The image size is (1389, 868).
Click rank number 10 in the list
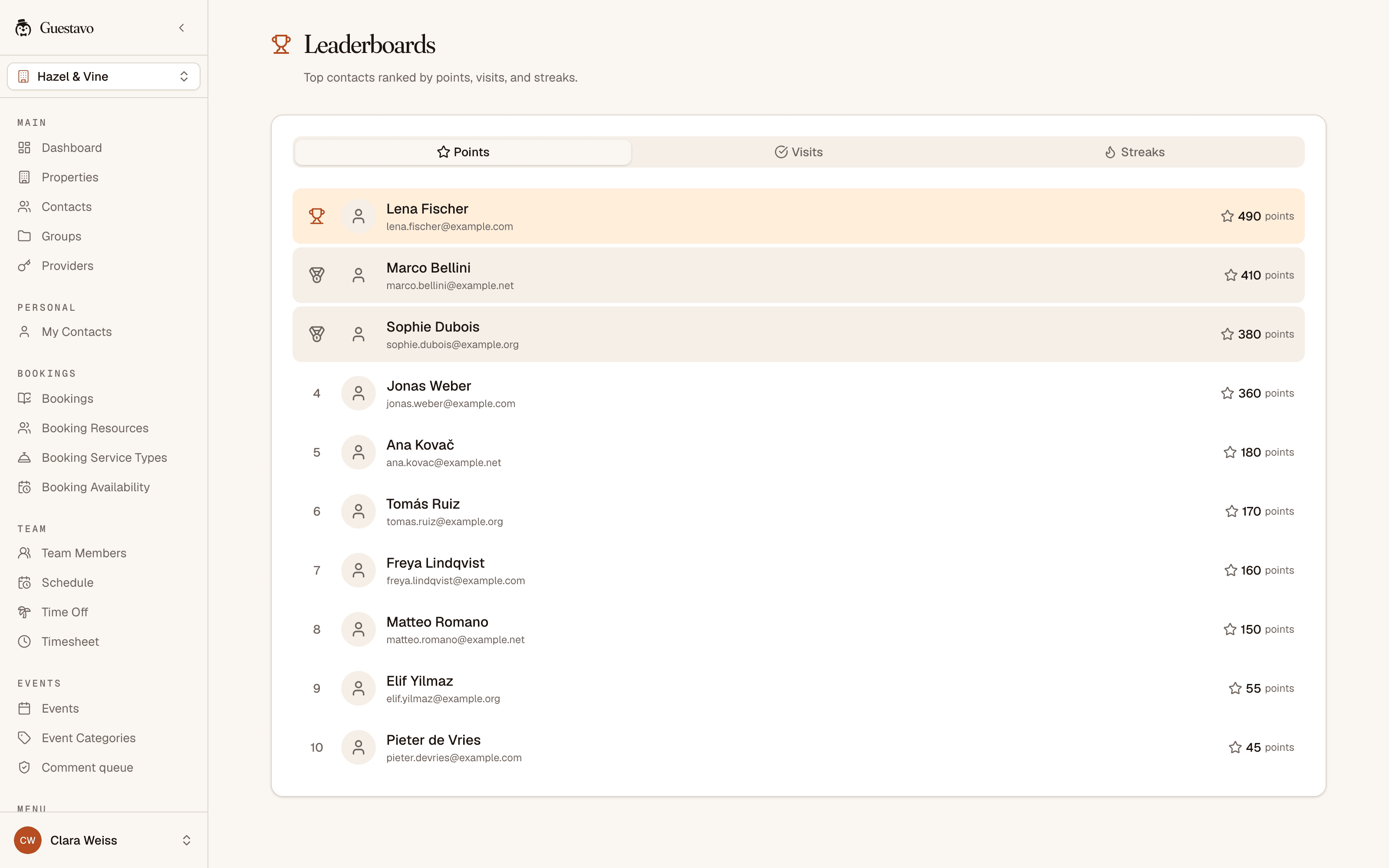317,747
